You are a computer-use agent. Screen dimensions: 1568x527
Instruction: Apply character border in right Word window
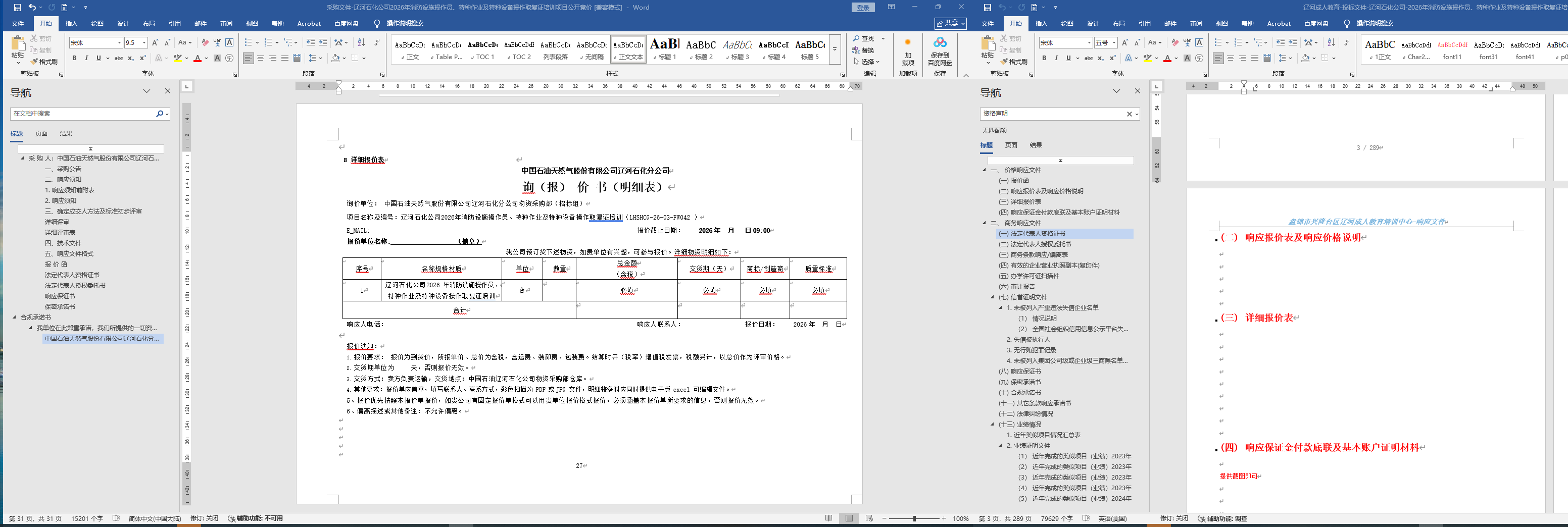coord(1199,42)
